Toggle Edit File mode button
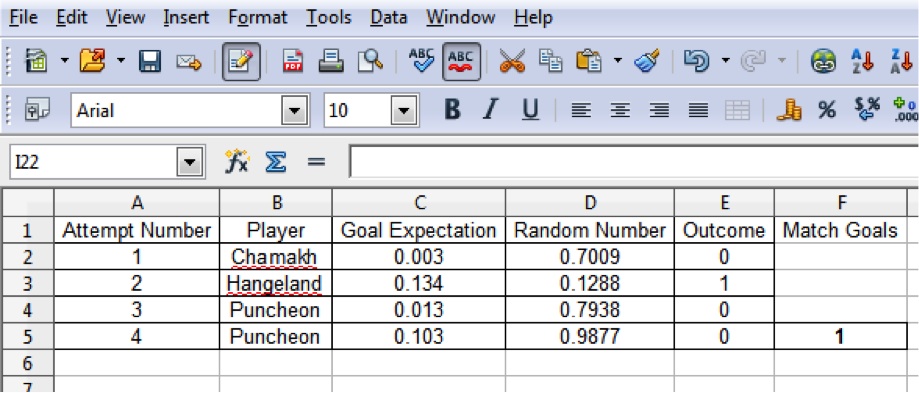This screenshot has height=393, width=919. [241, 61]
